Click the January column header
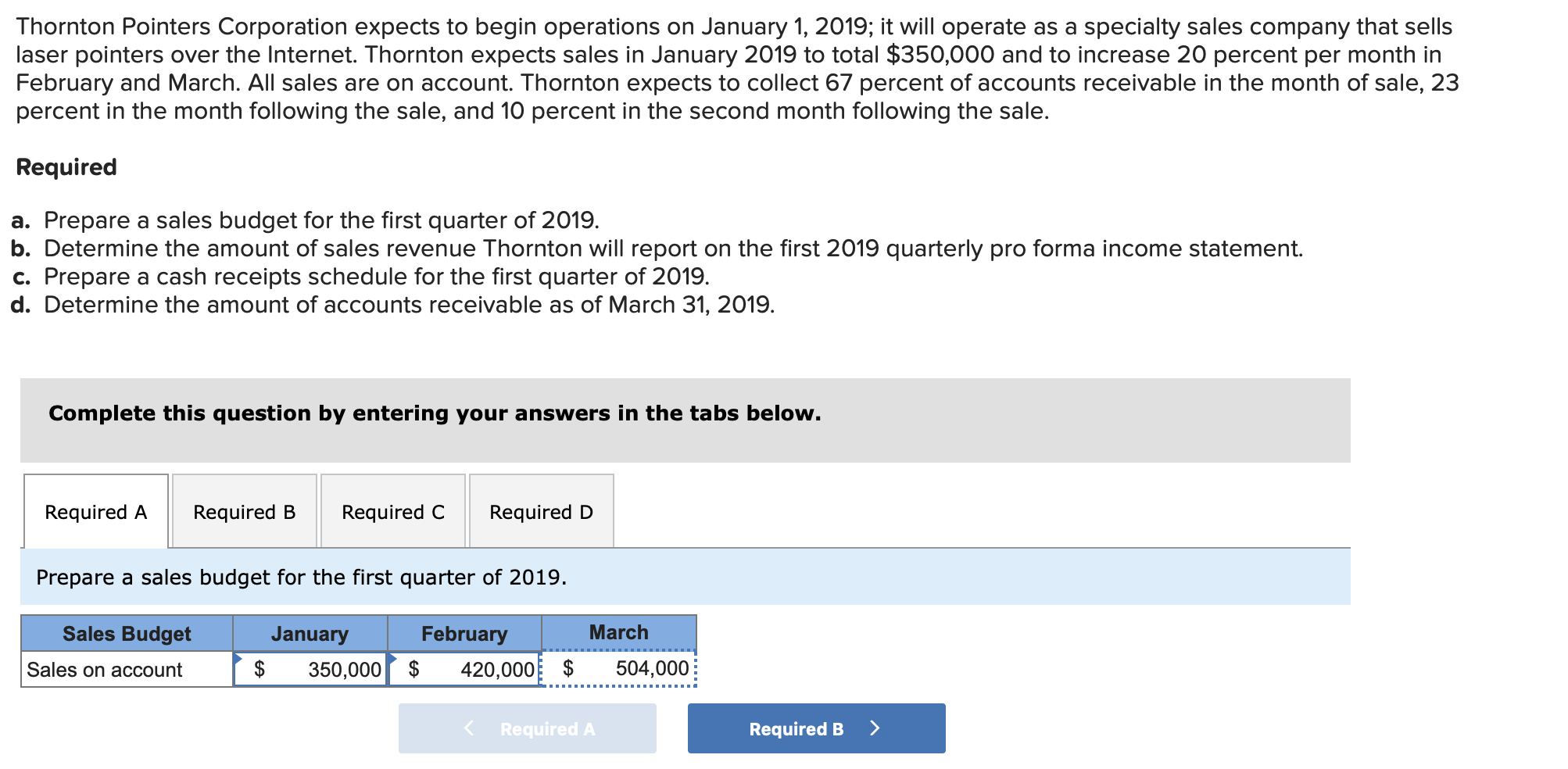Screen dimensions: 1568x769 pos(309,633)
